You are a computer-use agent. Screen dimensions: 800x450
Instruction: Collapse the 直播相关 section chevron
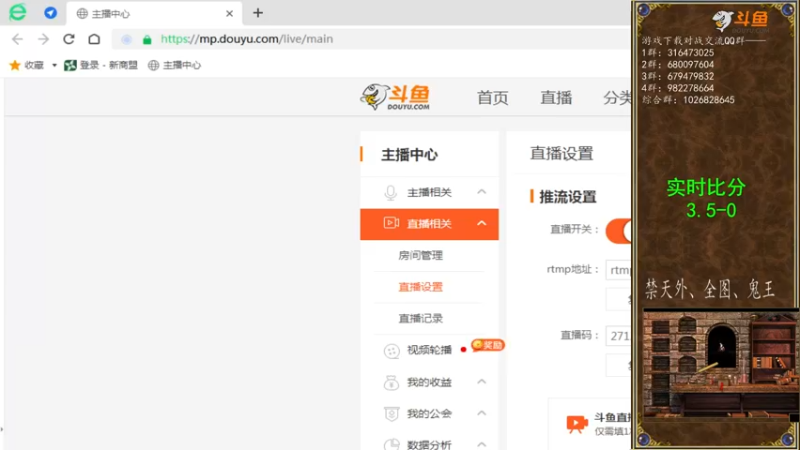point(482,223)
